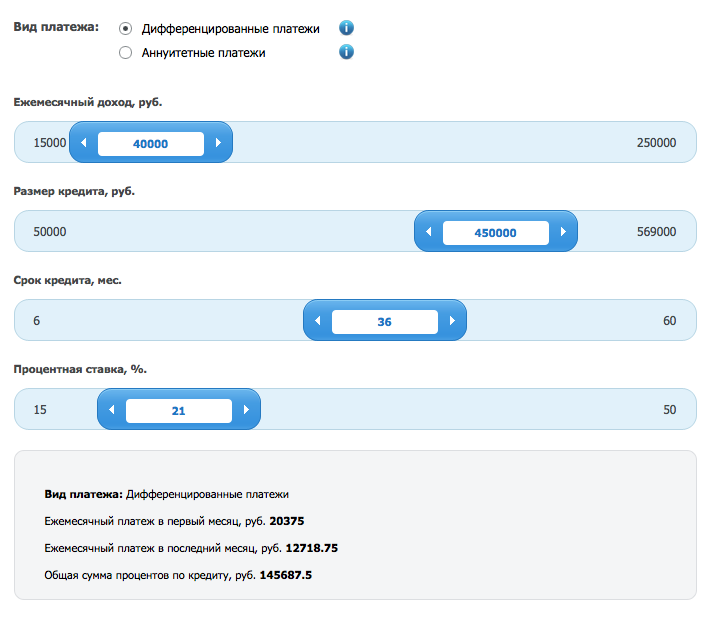Screen dimensions: 708x622
Task: Decrease monthly income with left arrow
Action: click(84, 143)
